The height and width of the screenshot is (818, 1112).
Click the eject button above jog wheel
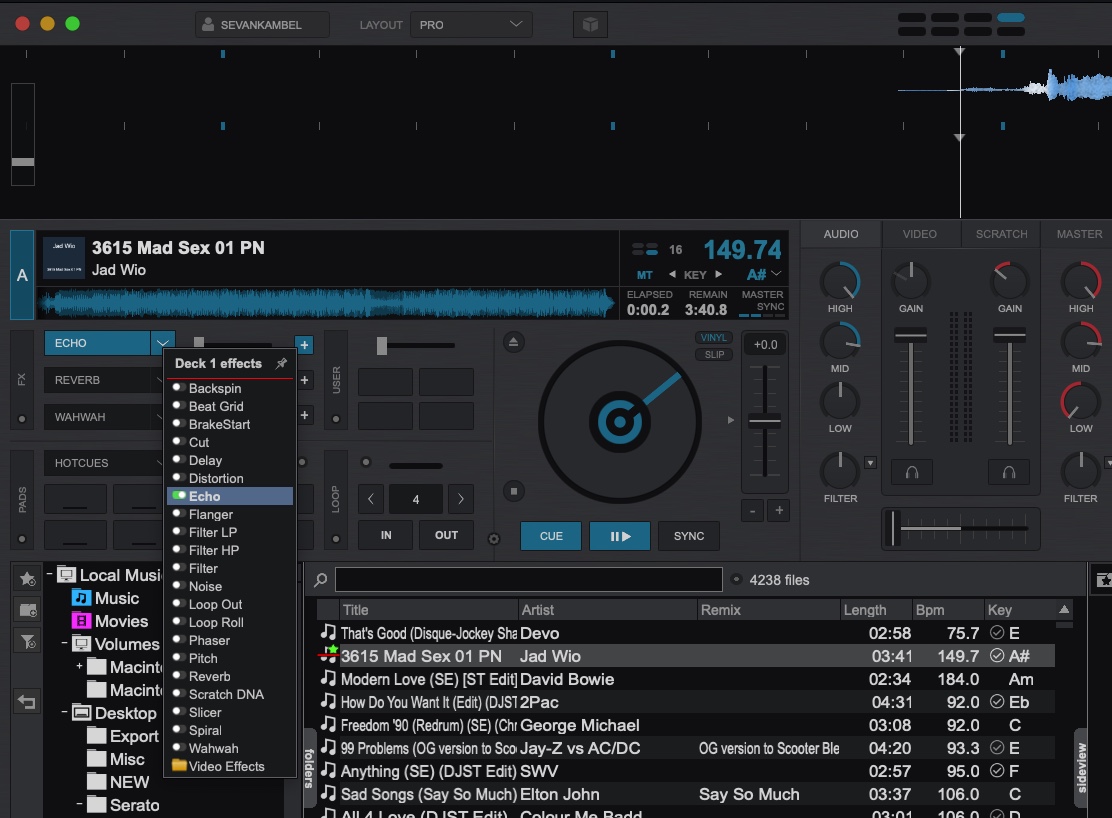click(513, 343)
